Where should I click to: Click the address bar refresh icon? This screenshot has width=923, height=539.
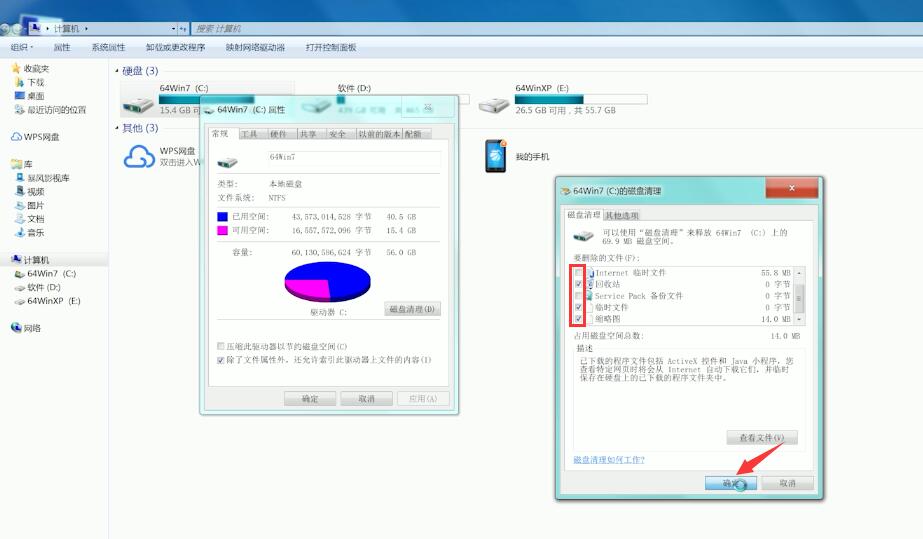[183, 28]
